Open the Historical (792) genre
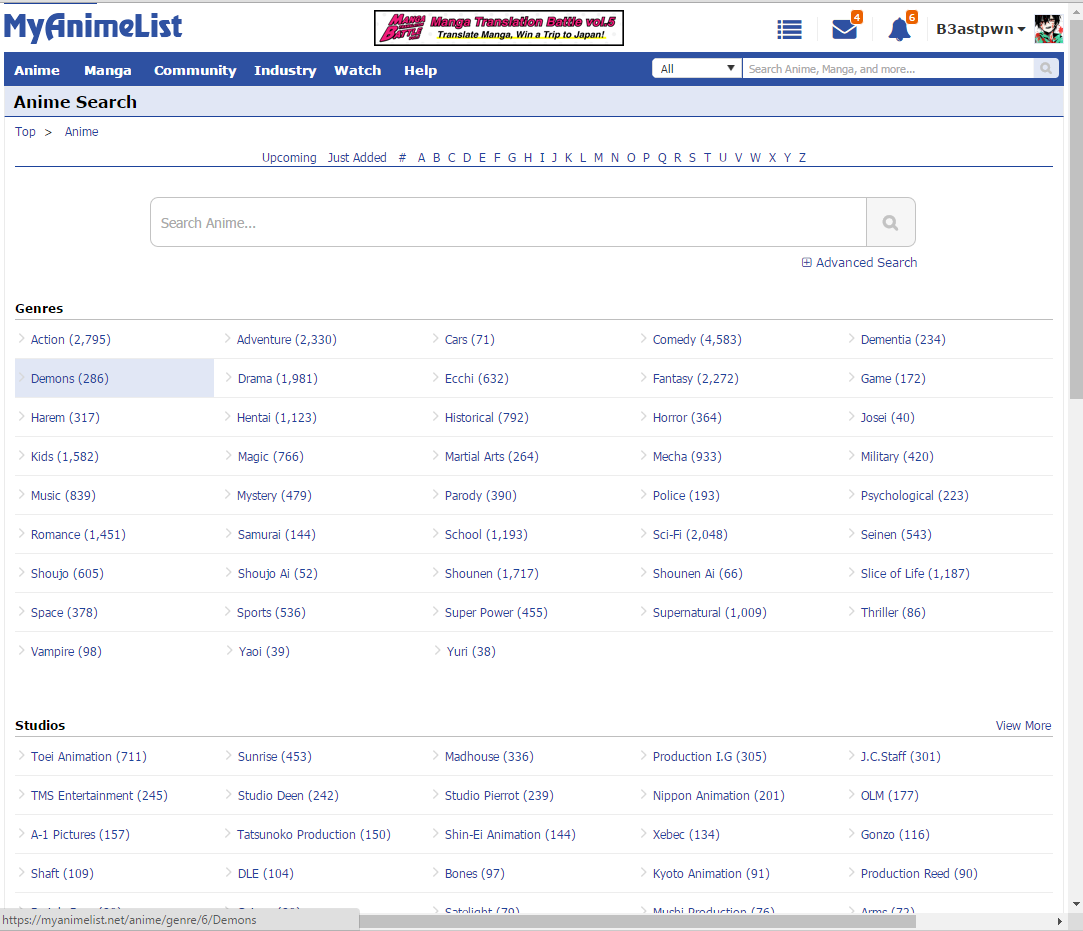The width and height of the screenshot is (1083, 931). point(486,418)
